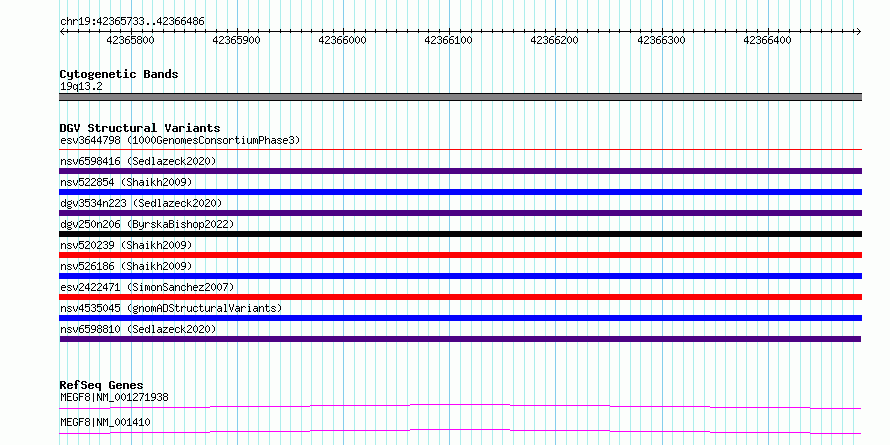The width and height of the screenshot is (890, 445).
Task: Click the 42366400 ruler tick label
Action: [x=767, y=40]
